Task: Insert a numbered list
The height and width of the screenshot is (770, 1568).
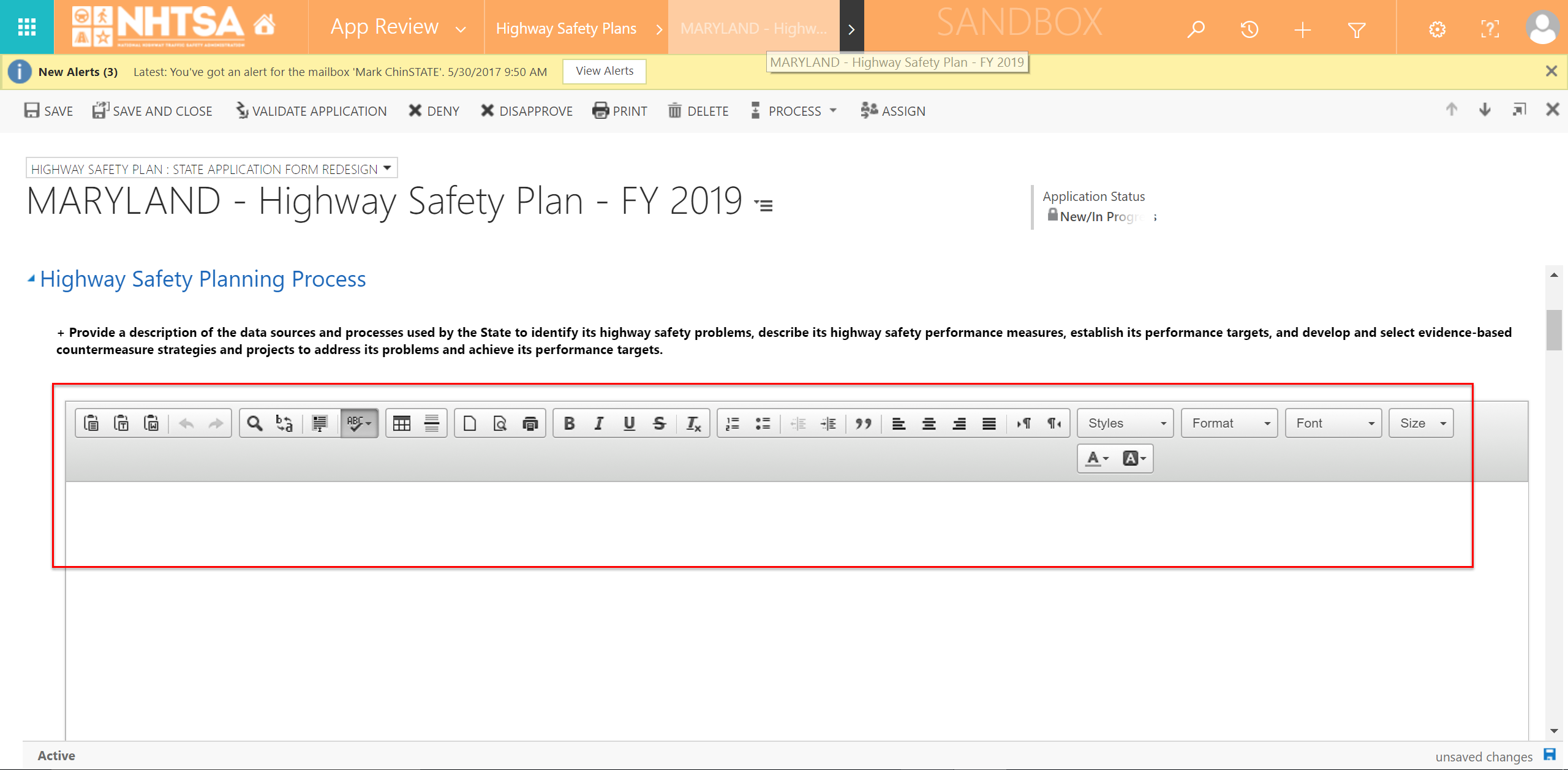Action: click(x=733, y=423)
